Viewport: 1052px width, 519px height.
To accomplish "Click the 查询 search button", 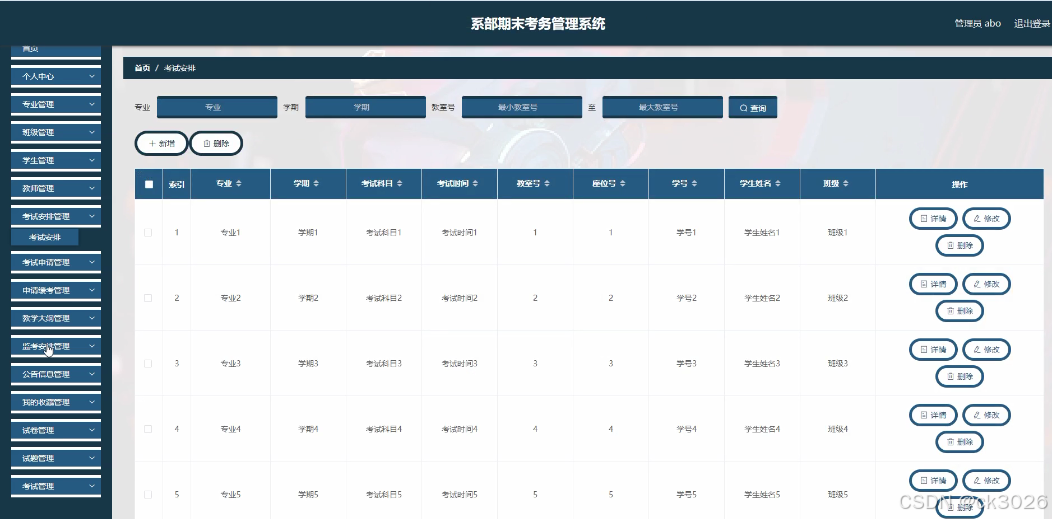I will point(753,107).
